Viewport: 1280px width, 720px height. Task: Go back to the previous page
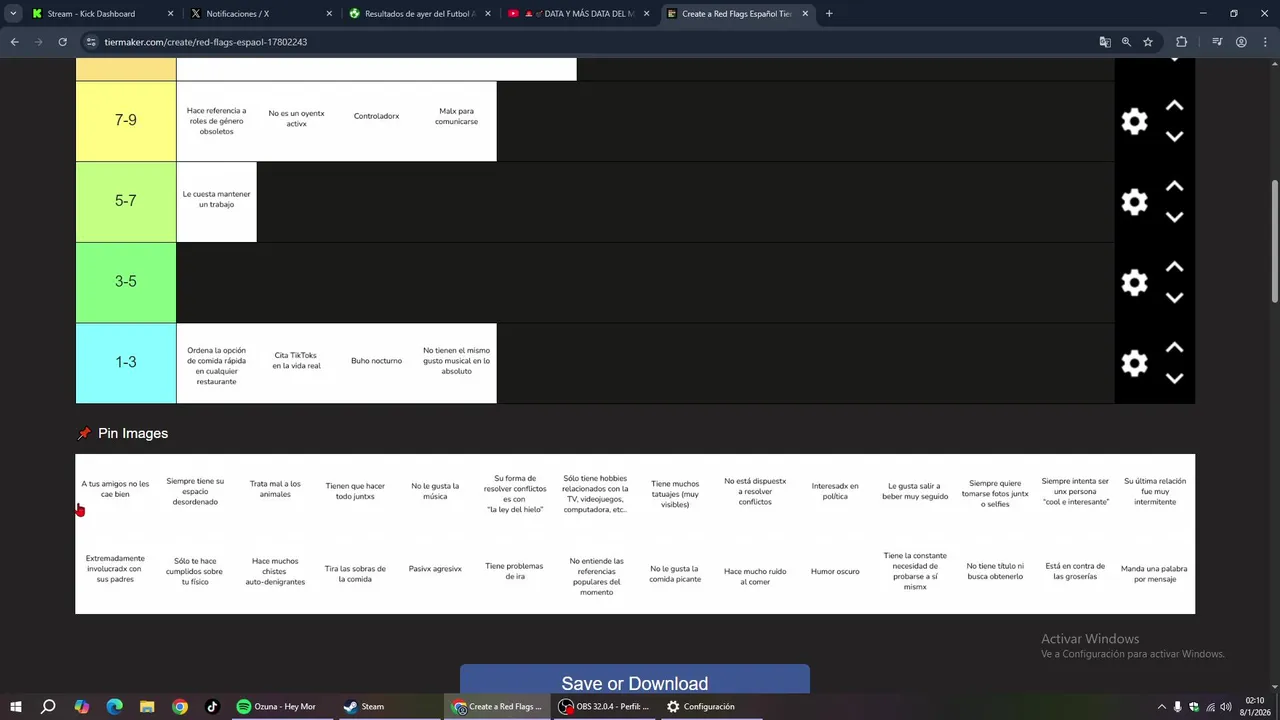coord(14,42)
